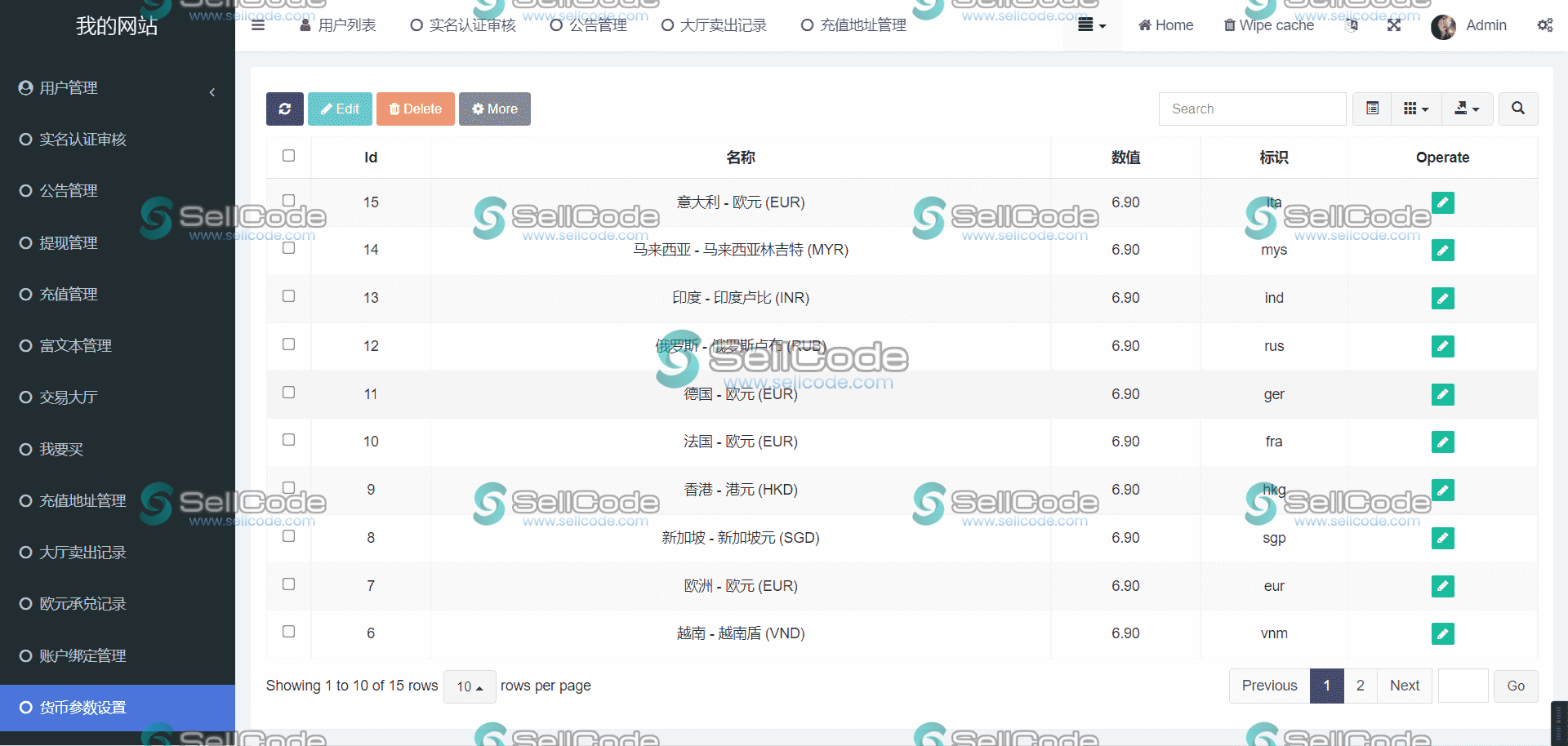Click the refresh icon above the table
1568x746 pixels.
coord(284,109)
